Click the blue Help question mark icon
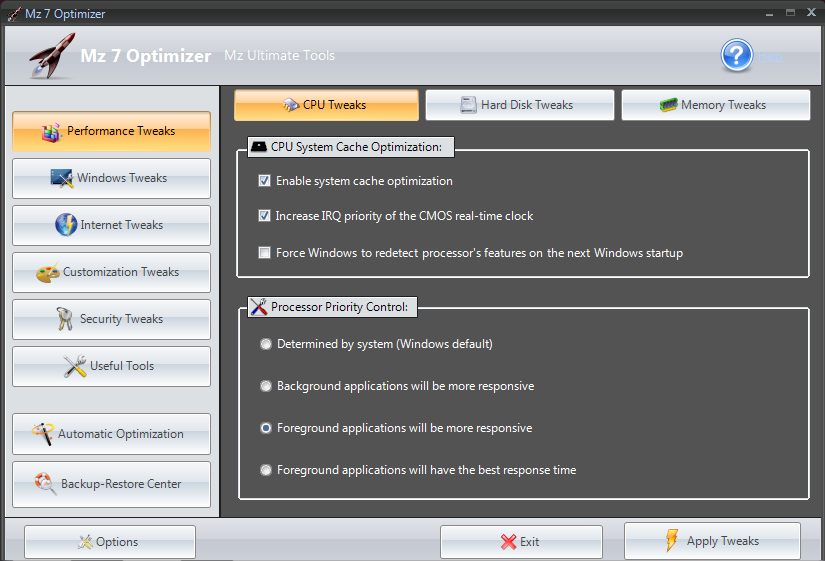Screen dimensions: 825x561 (x=737, y=55)
